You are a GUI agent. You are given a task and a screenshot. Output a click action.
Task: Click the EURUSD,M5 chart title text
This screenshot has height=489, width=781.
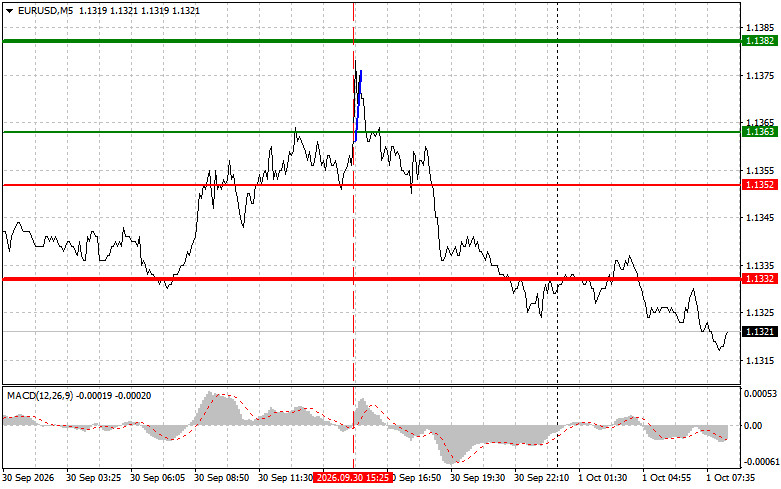45,10
